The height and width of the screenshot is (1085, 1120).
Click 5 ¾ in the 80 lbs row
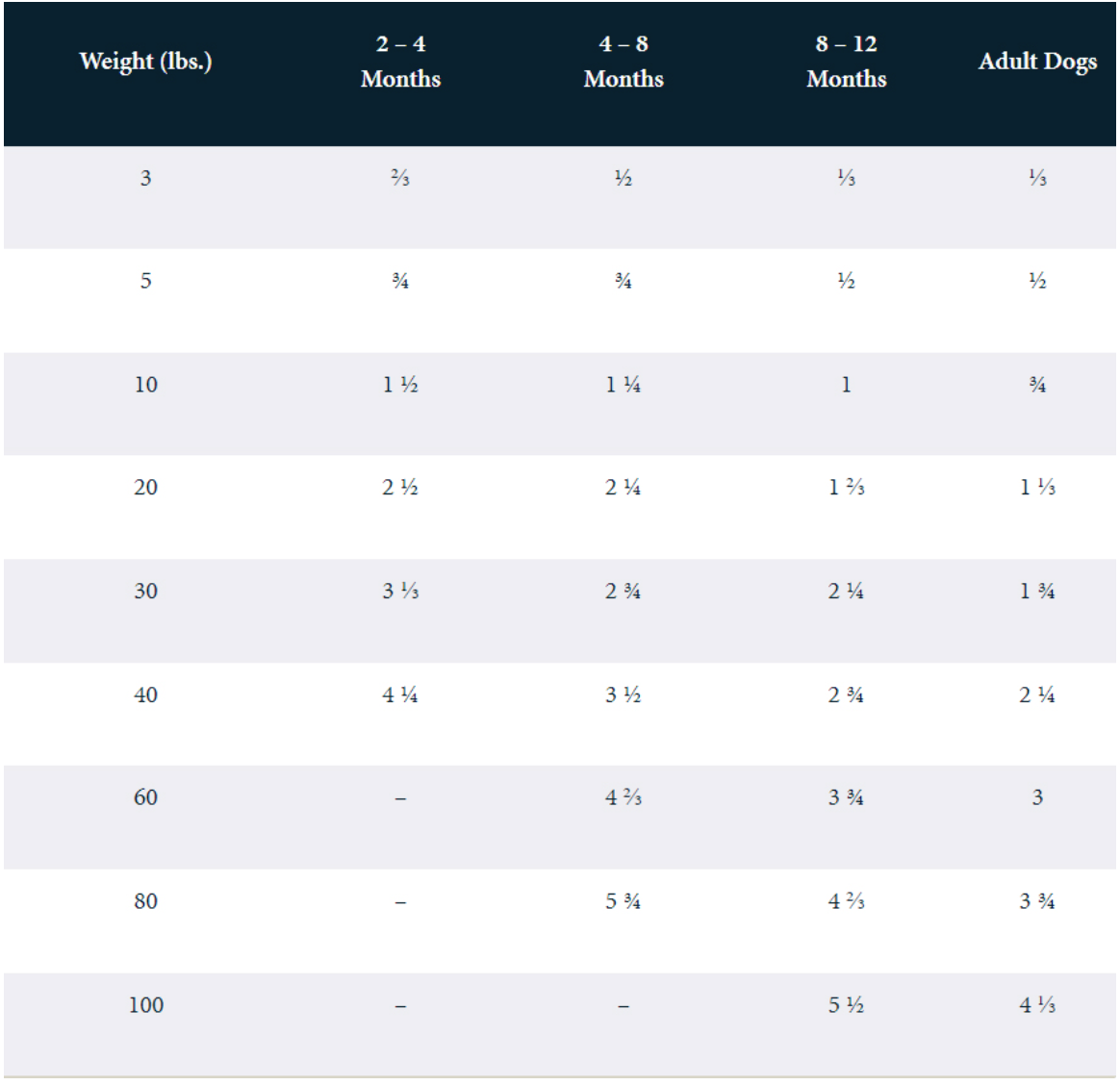click(x=624, y=901)
